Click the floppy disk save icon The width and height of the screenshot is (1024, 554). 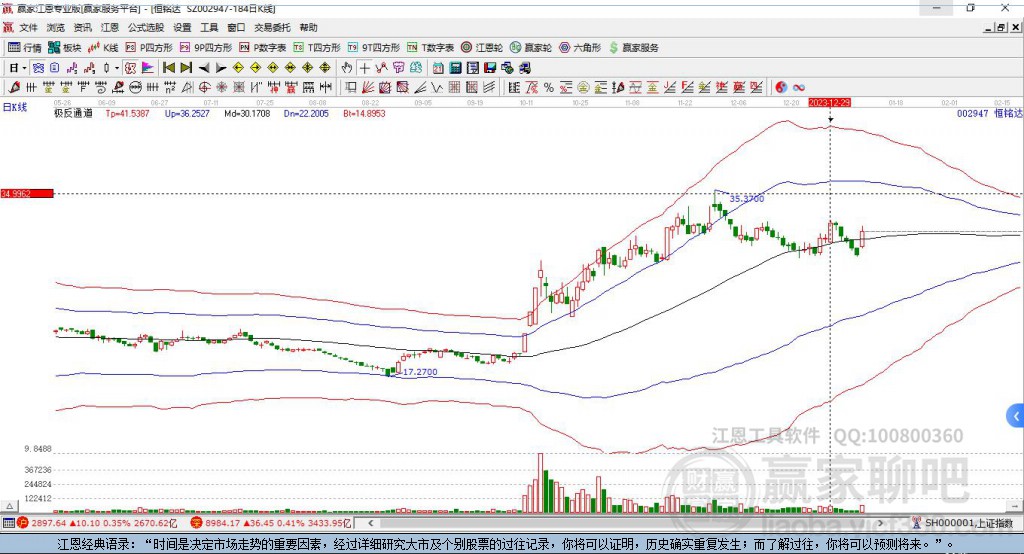[x=490, y=68]
